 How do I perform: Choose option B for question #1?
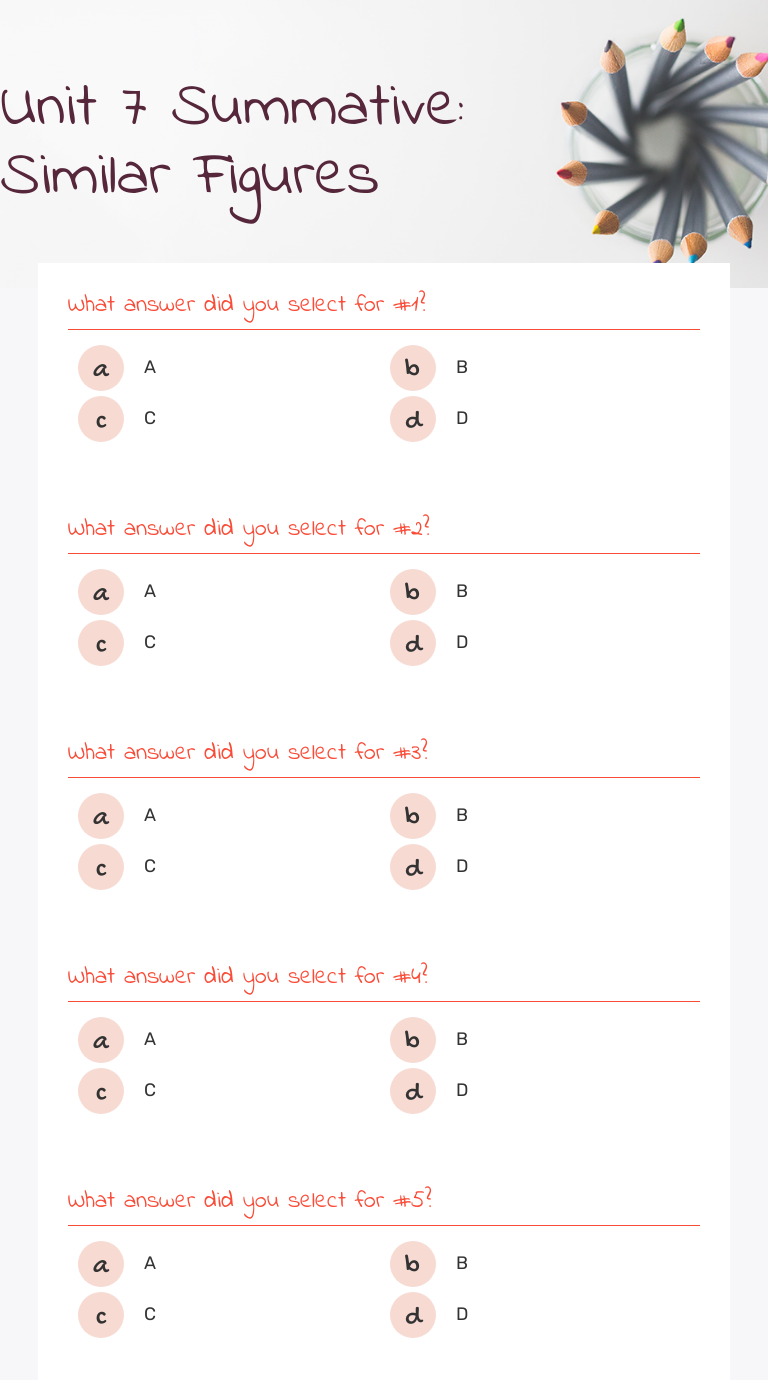(x=413, y=368)
